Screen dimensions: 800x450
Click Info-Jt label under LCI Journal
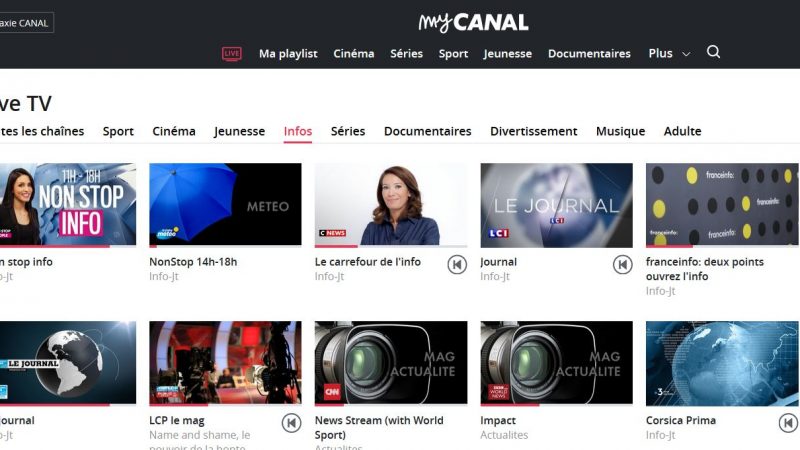point(495,277)
